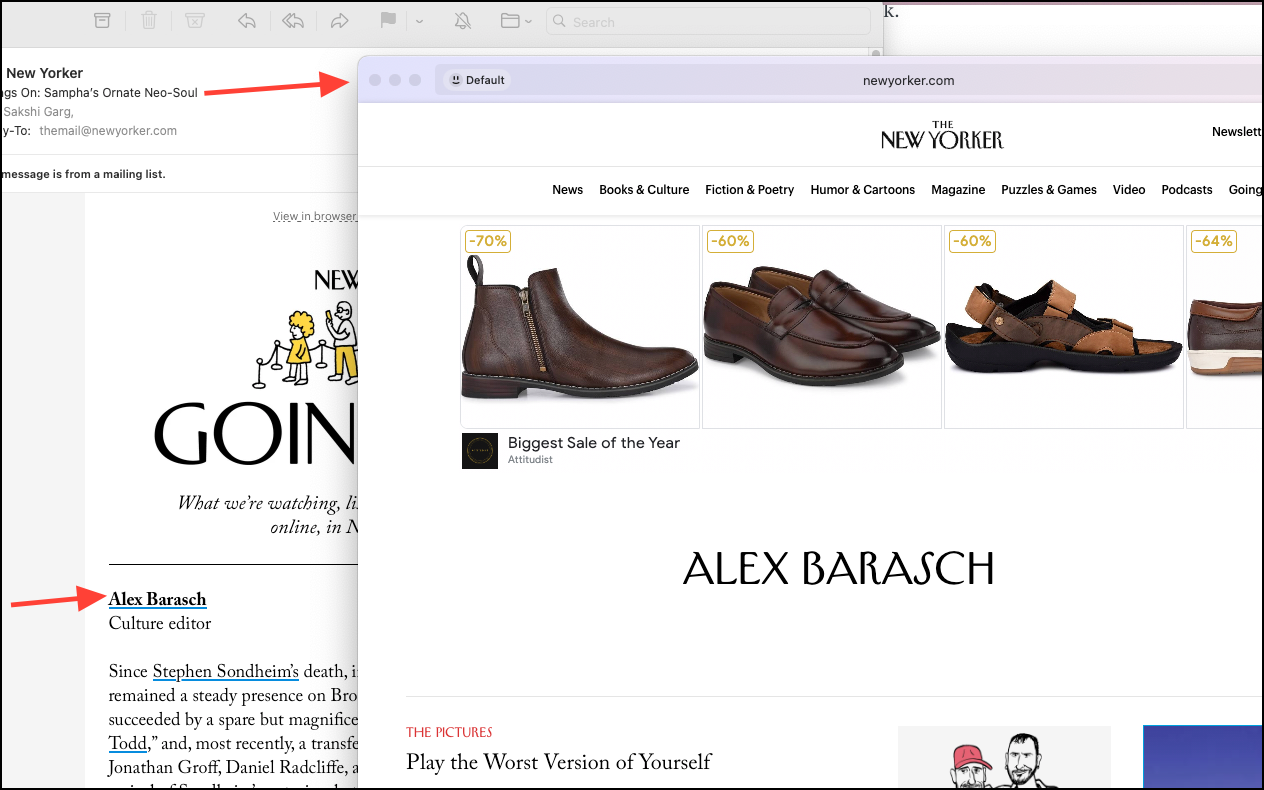The width and height of the screenshot is (1264, 790).
Task: Click the cartoon thumbnail of two men
Action: (1004, 757)
